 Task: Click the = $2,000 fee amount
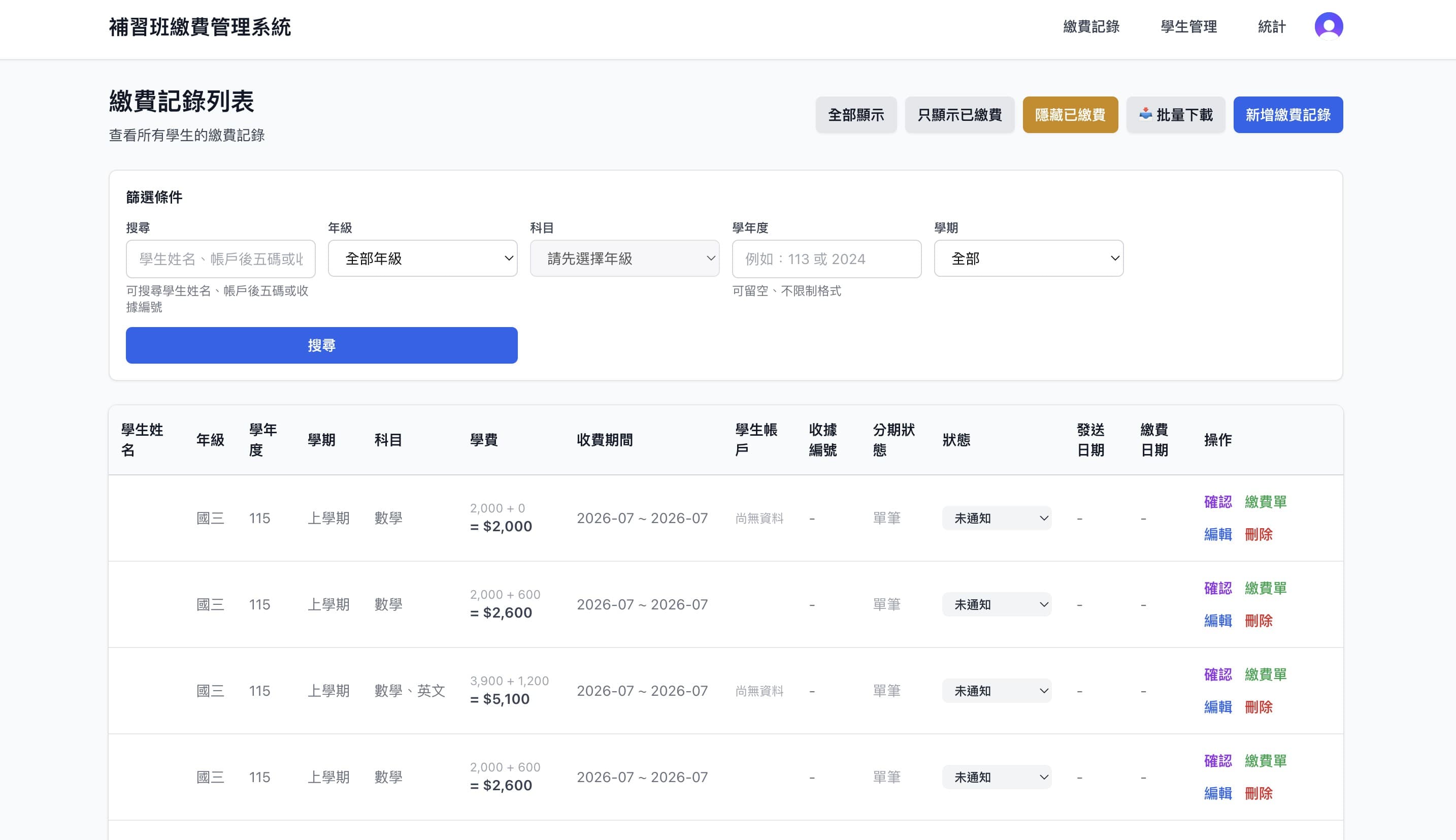tap(501, 526)
